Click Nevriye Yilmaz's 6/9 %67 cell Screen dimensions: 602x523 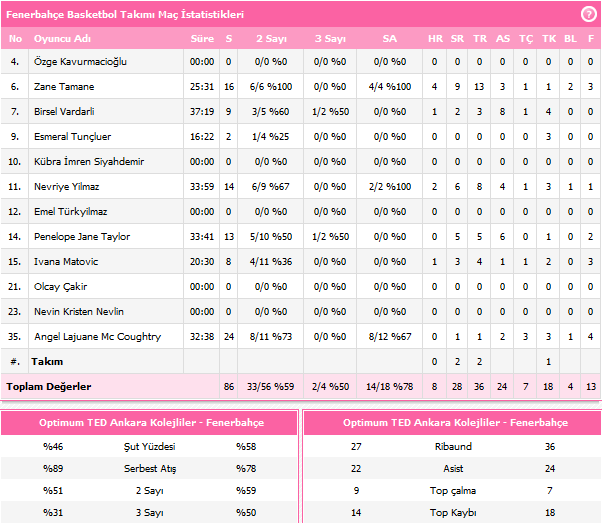(271, 186)
